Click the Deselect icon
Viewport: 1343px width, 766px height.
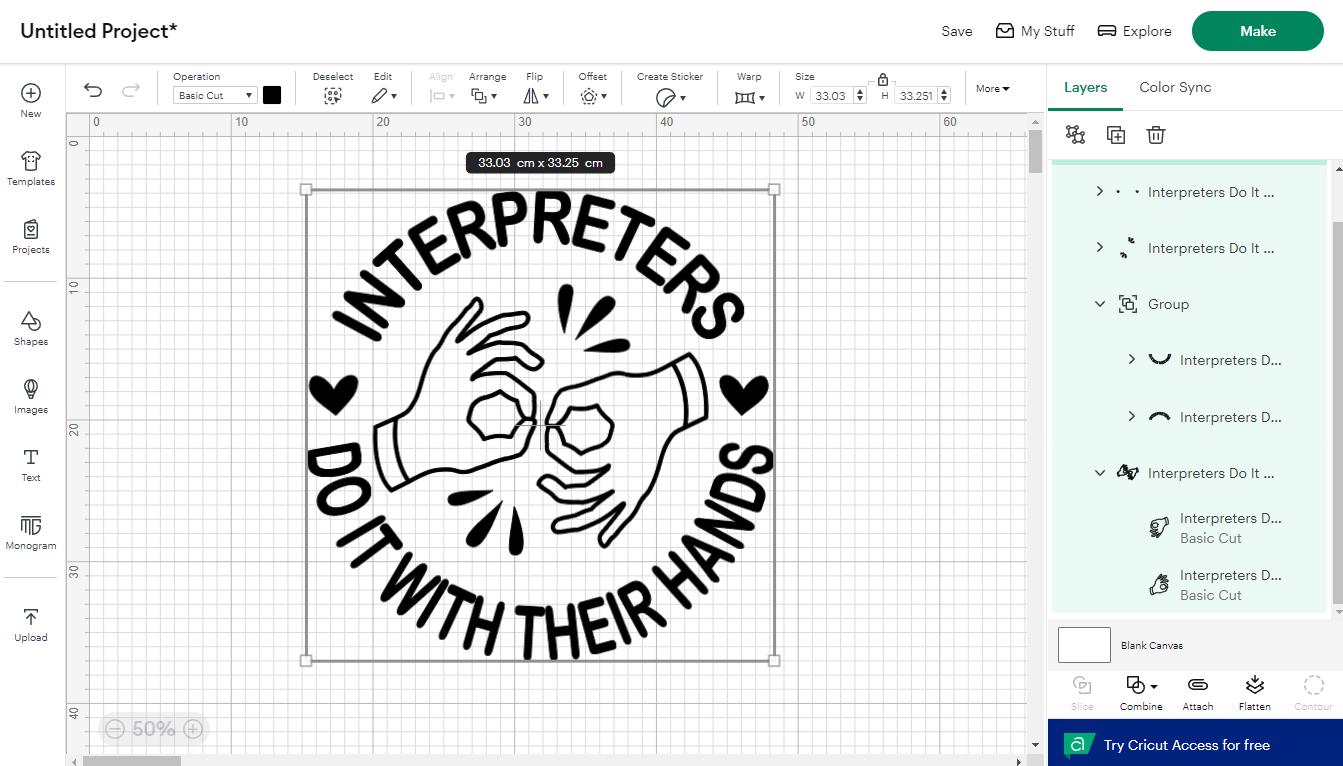point(333,96)
